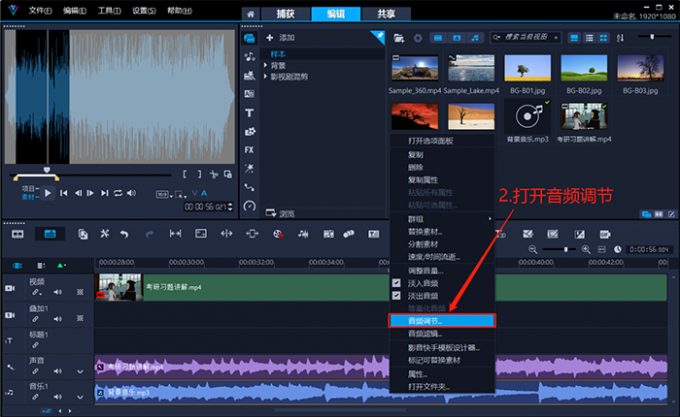
Task: Switch to storyboard view icon
Action: tap(18, 233)
